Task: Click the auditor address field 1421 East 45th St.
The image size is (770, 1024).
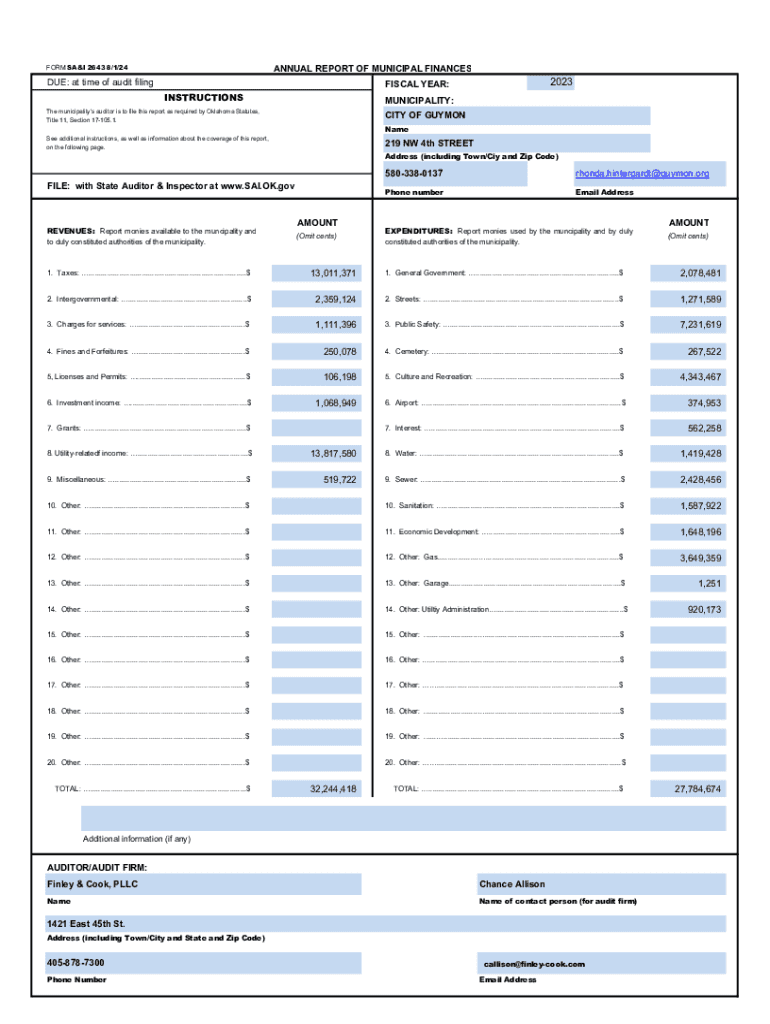Action: pyautogui.click(x=385, y=923)
